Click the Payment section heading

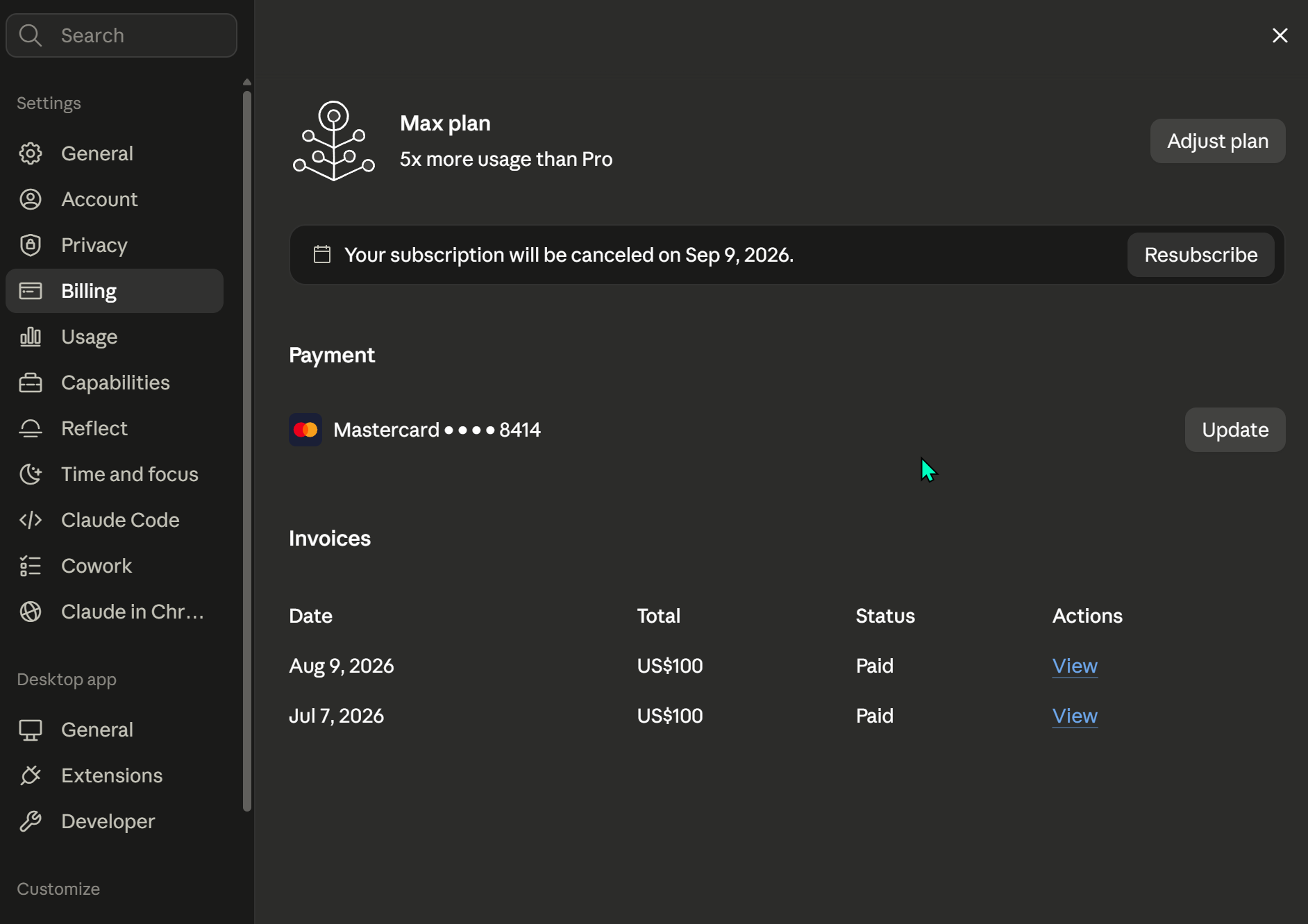pyautogui.click(x=332, y=355)
